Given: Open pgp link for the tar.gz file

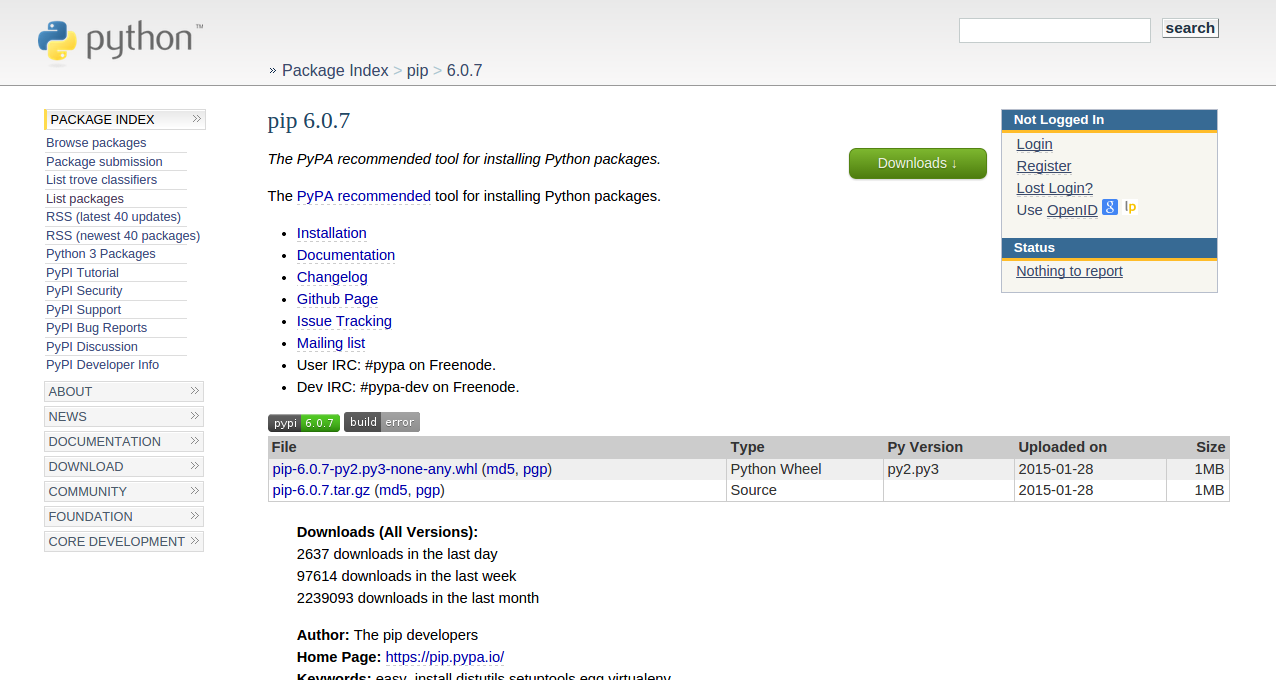Looking at the screenshot, I should 428,490.
